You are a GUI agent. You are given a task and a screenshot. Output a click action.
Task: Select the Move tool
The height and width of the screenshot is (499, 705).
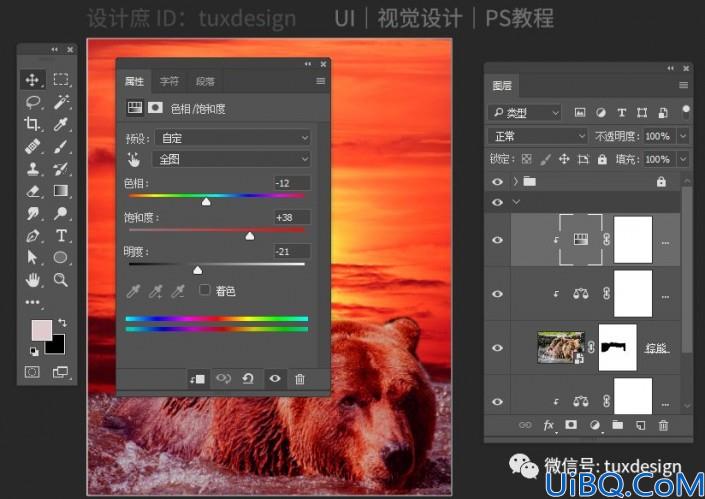click(32, 80)
